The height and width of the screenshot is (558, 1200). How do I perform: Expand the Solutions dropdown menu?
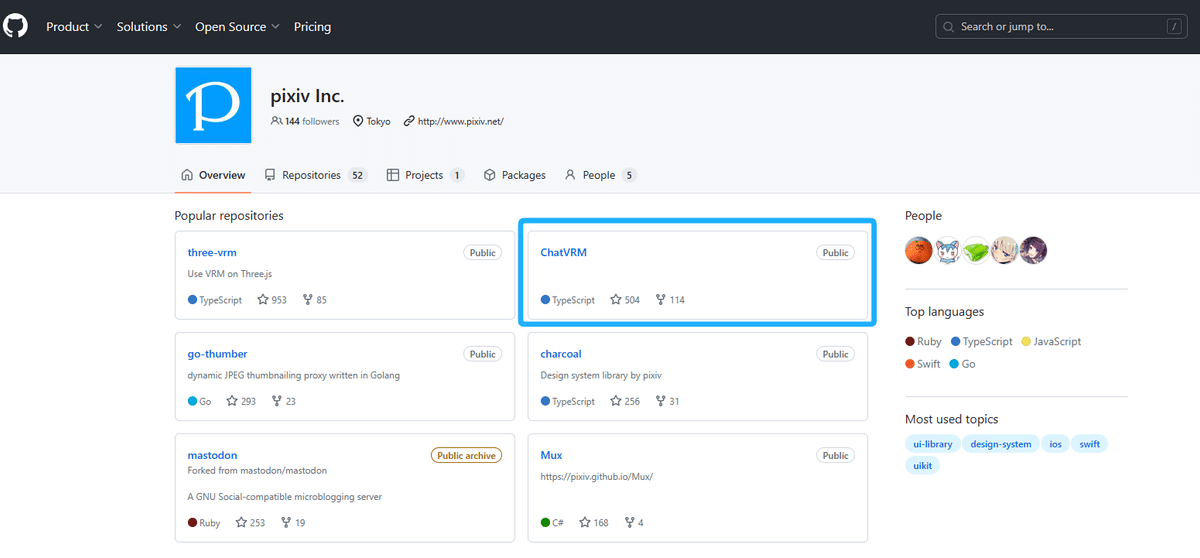click(149, 27)
